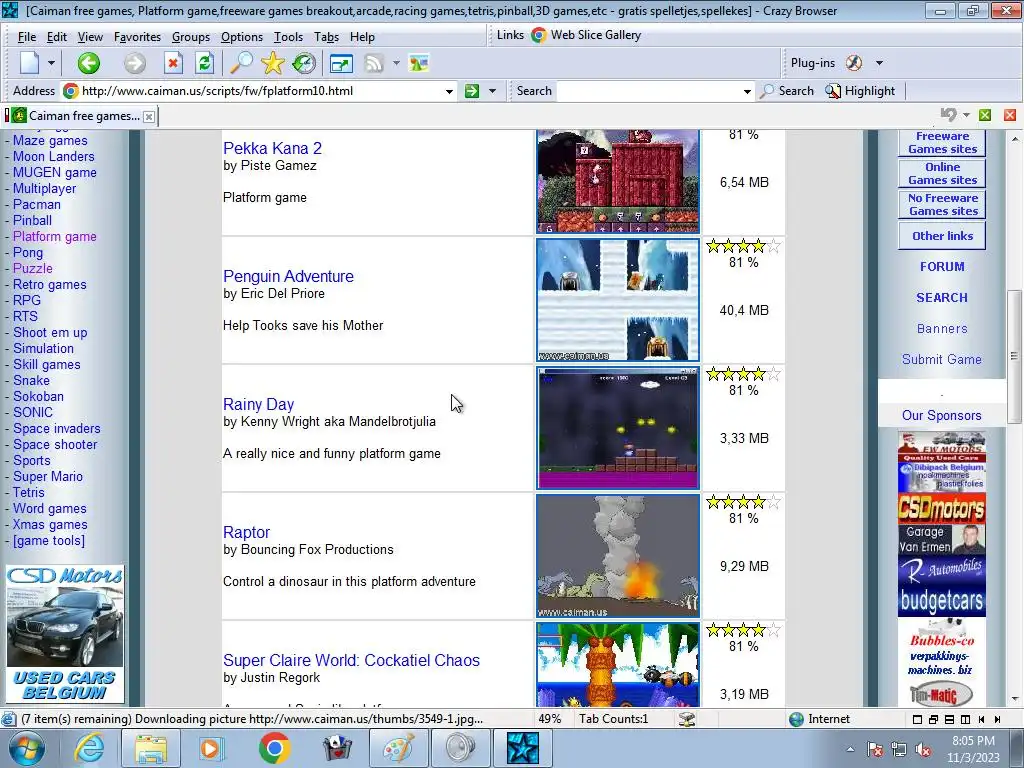Click the green X icon on tab bar

tap(985, 116)
